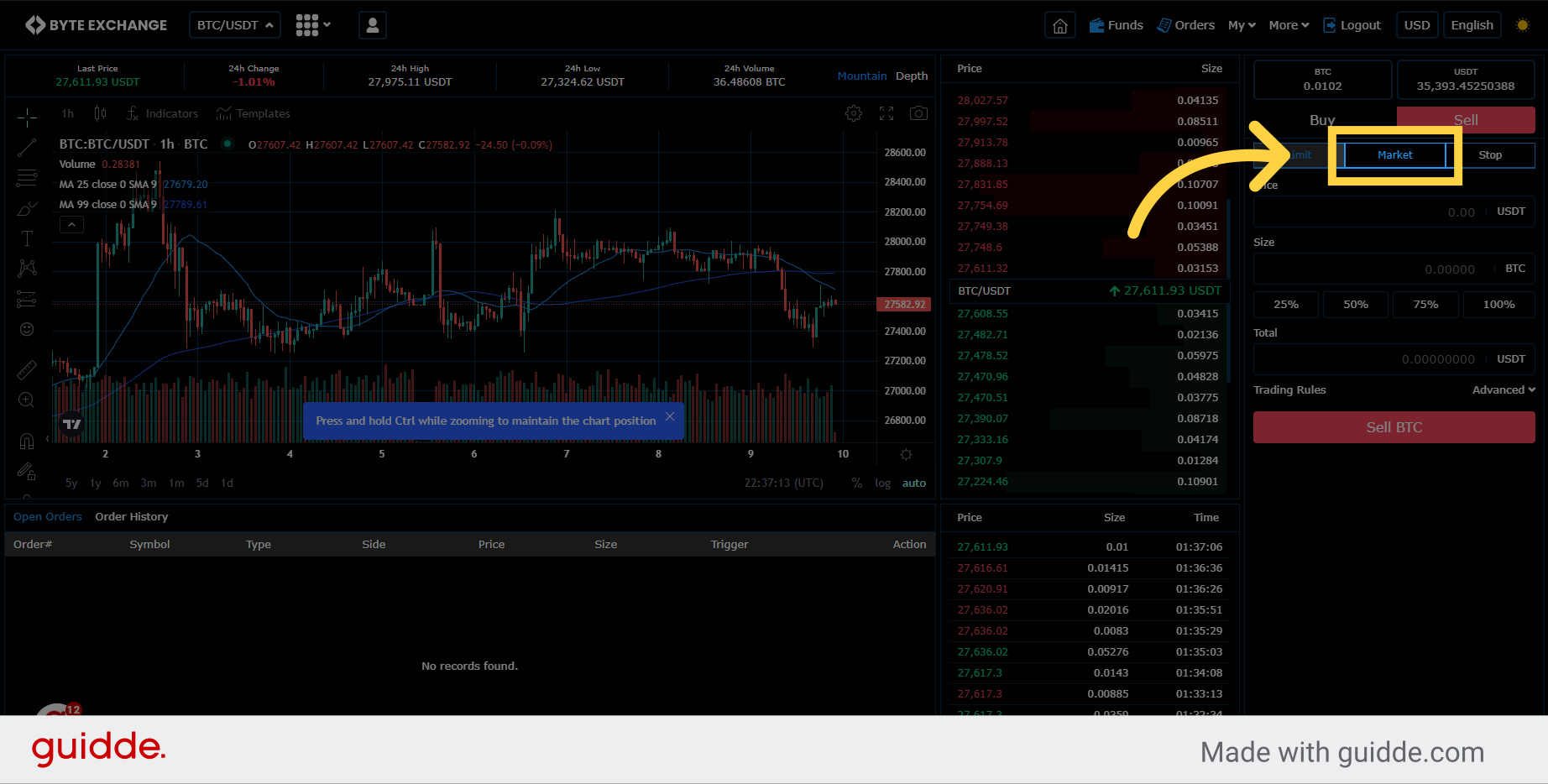This screenshot has height=784, width=1548.
Task: Switch to Mountain chart view
Action: (861, 76)
